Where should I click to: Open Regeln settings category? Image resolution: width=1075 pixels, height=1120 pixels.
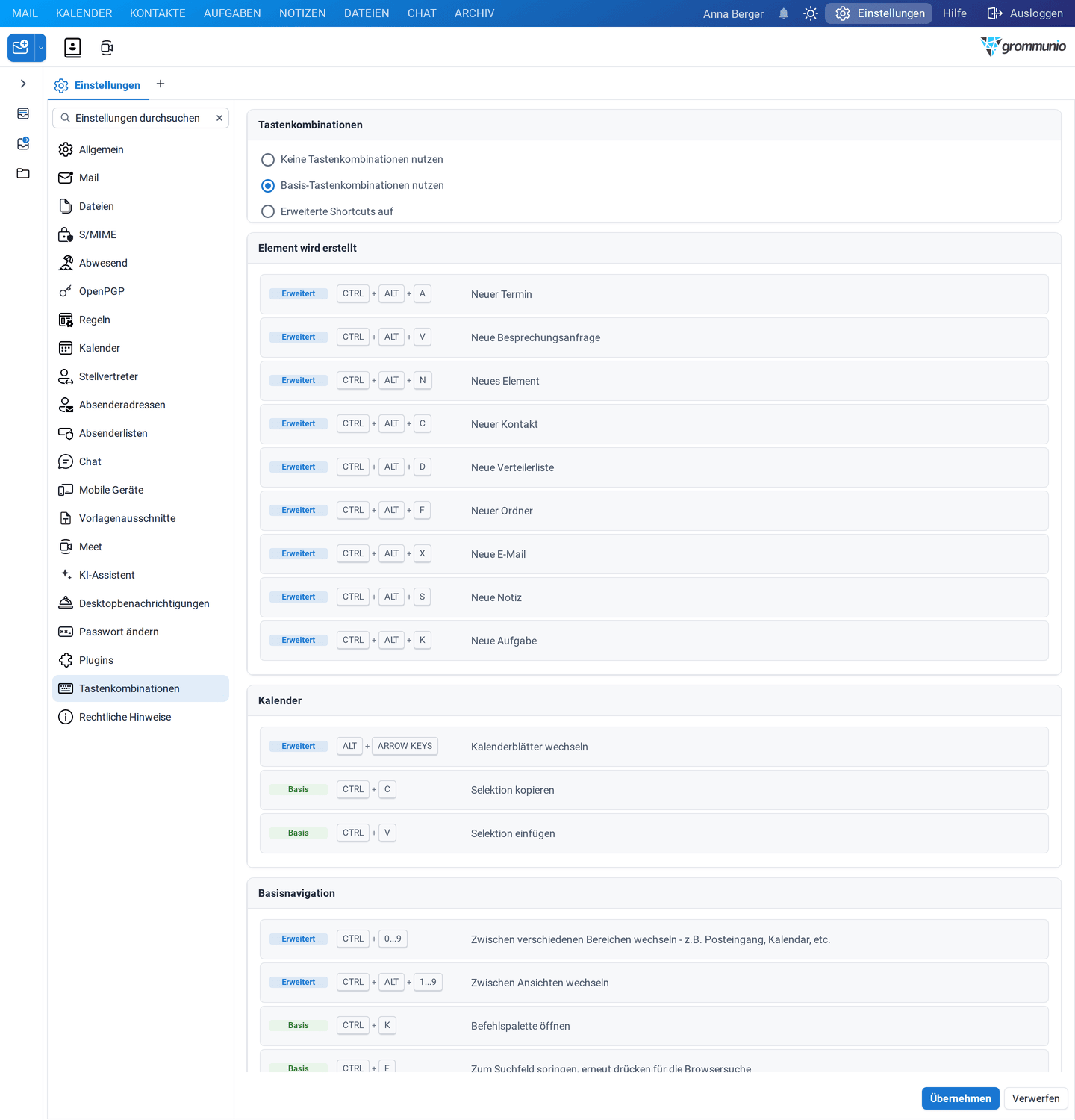pos(140,320)
